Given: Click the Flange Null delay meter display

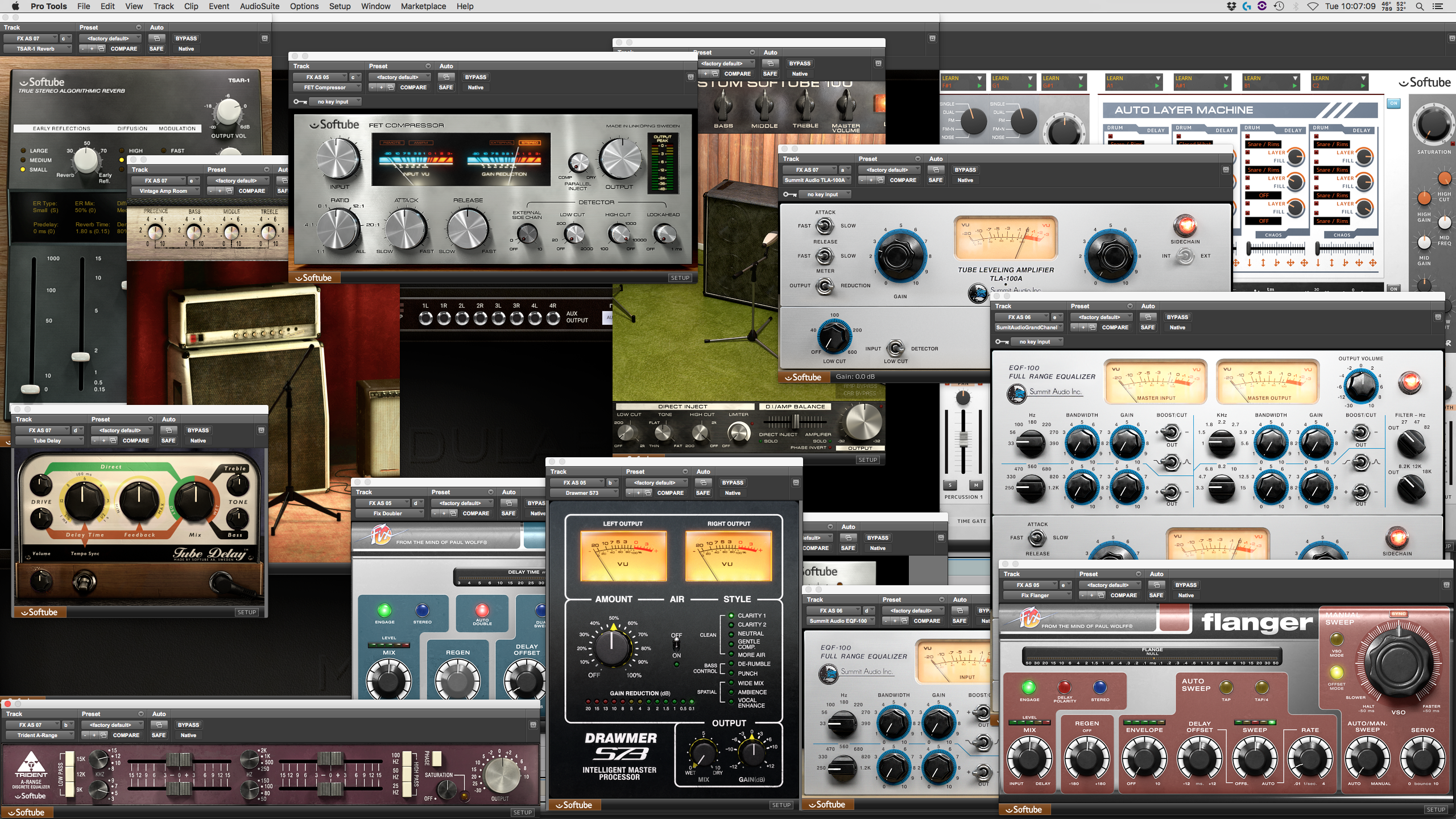Looking at the screenshot, I should (x=1152, y=657).
